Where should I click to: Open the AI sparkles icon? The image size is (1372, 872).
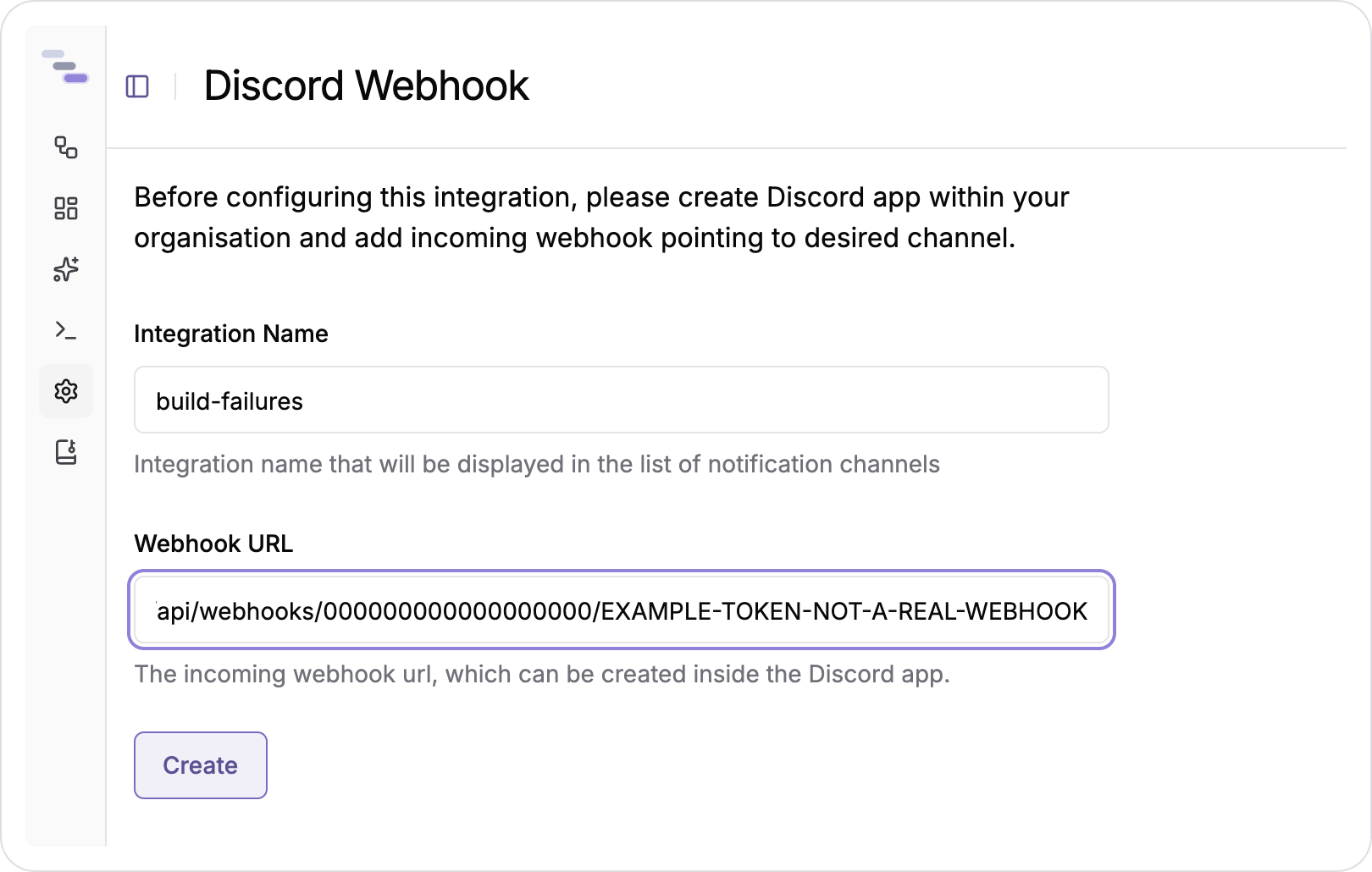(x=66, y=269)
